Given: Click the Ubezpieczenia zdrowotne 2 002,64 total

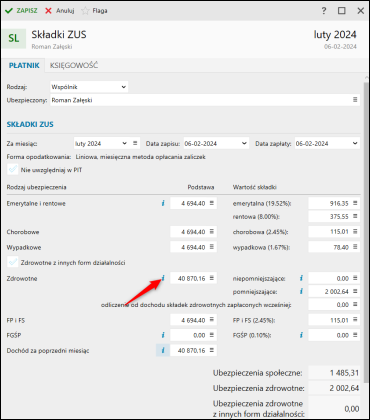Looking at the screenshot, I should (x=335, y=388).
